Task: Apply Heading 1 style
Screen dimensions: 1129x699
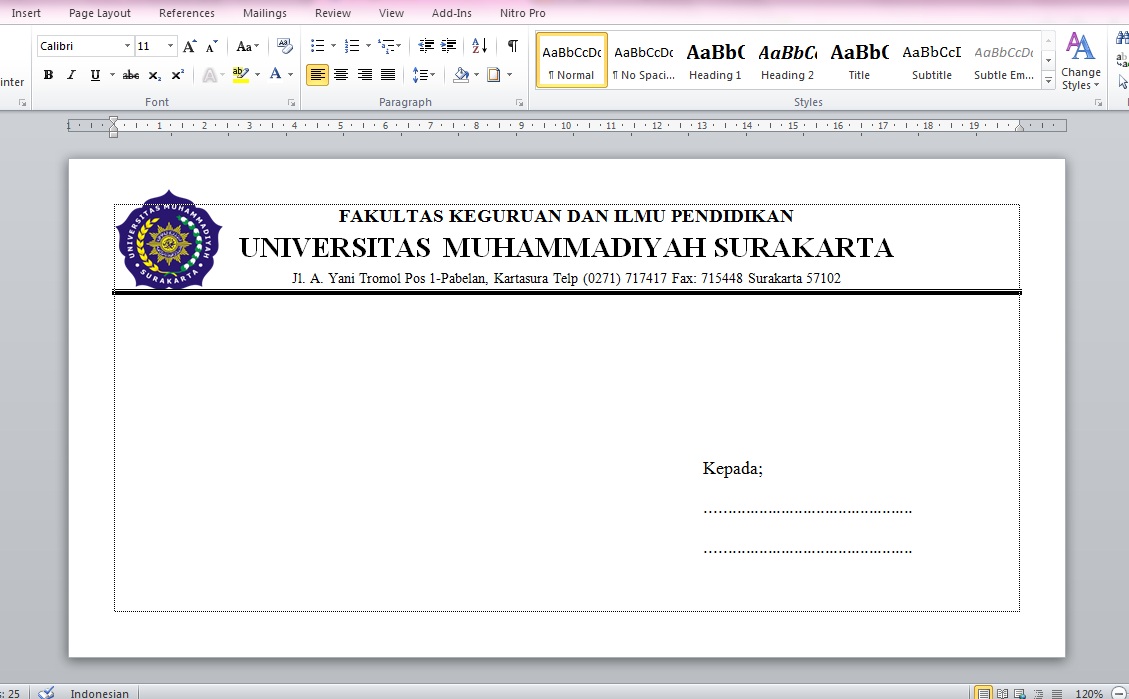Action: pos(715,60)
